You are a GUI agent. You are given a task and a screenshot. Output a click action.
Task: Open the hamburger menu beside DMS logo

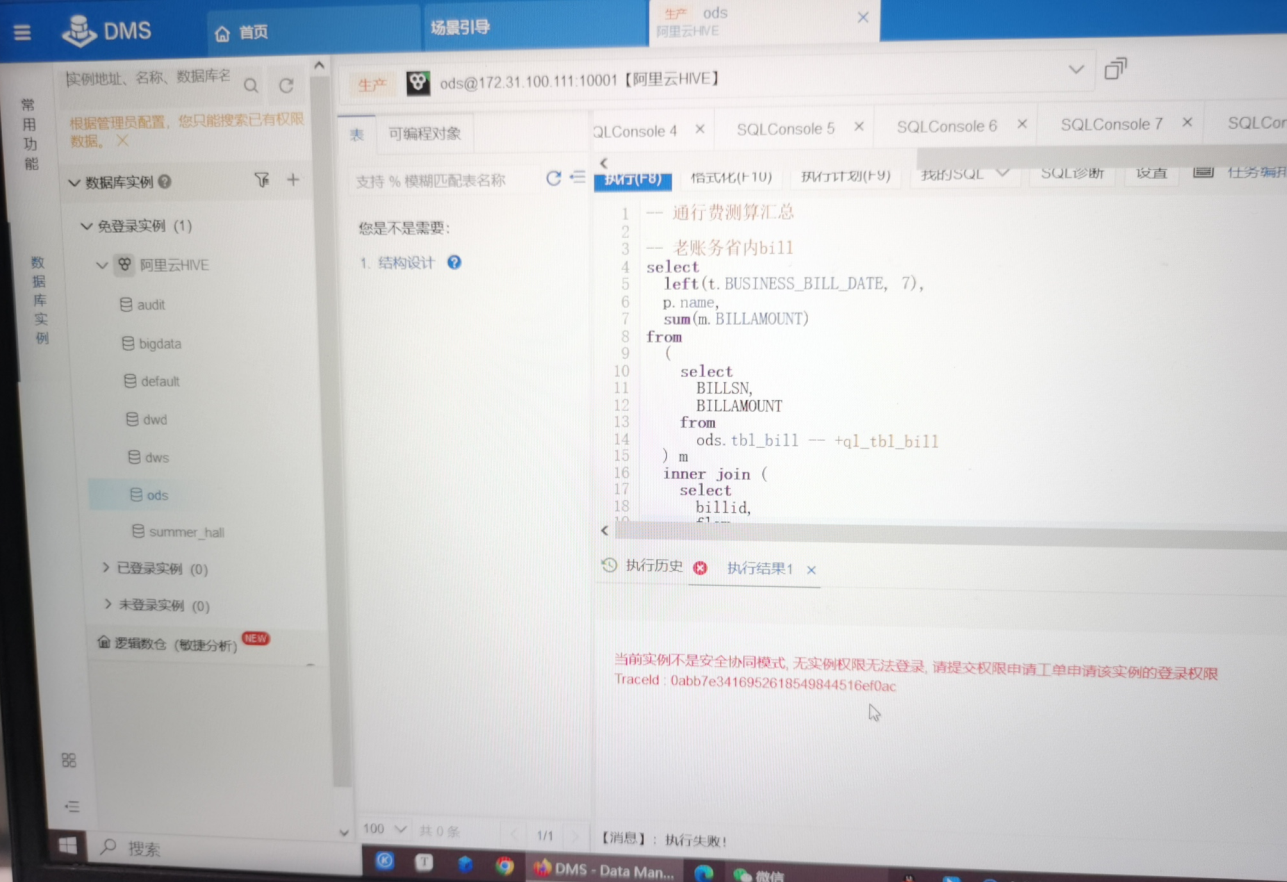22,33
